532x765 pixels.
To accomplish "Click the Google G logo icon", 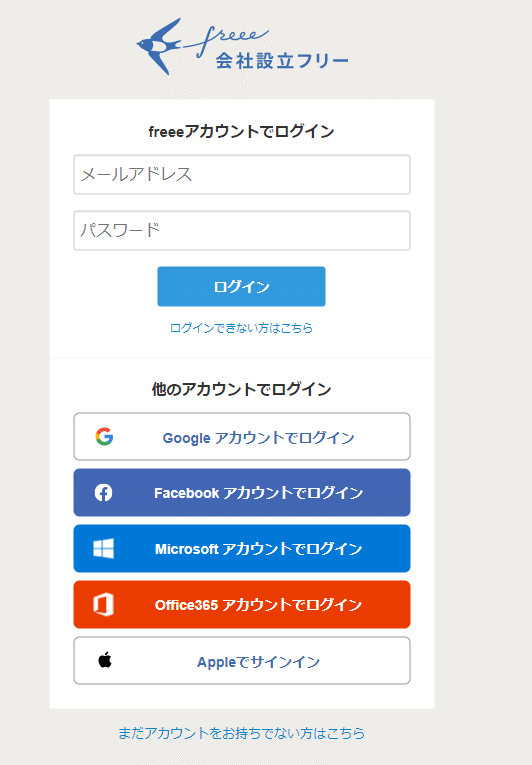I will [x=104, y=437].
